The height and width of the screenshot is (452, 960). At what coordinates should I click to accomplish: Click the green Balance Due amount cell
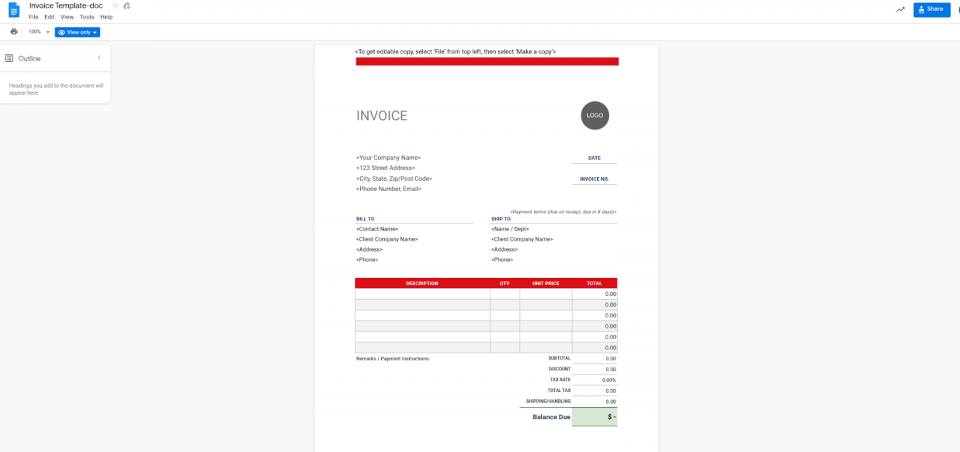(x=594, y=417)
